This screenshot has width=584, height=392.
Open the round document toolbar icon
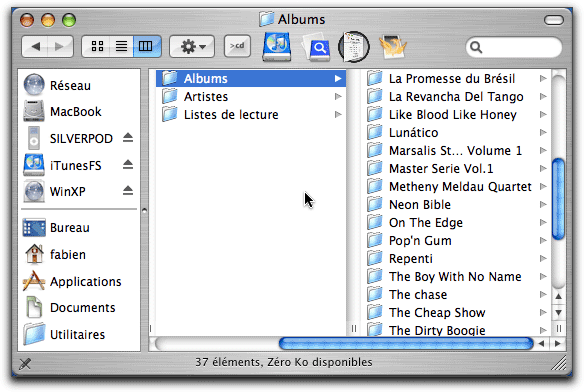pyautogui.click(x=354, y=47)
